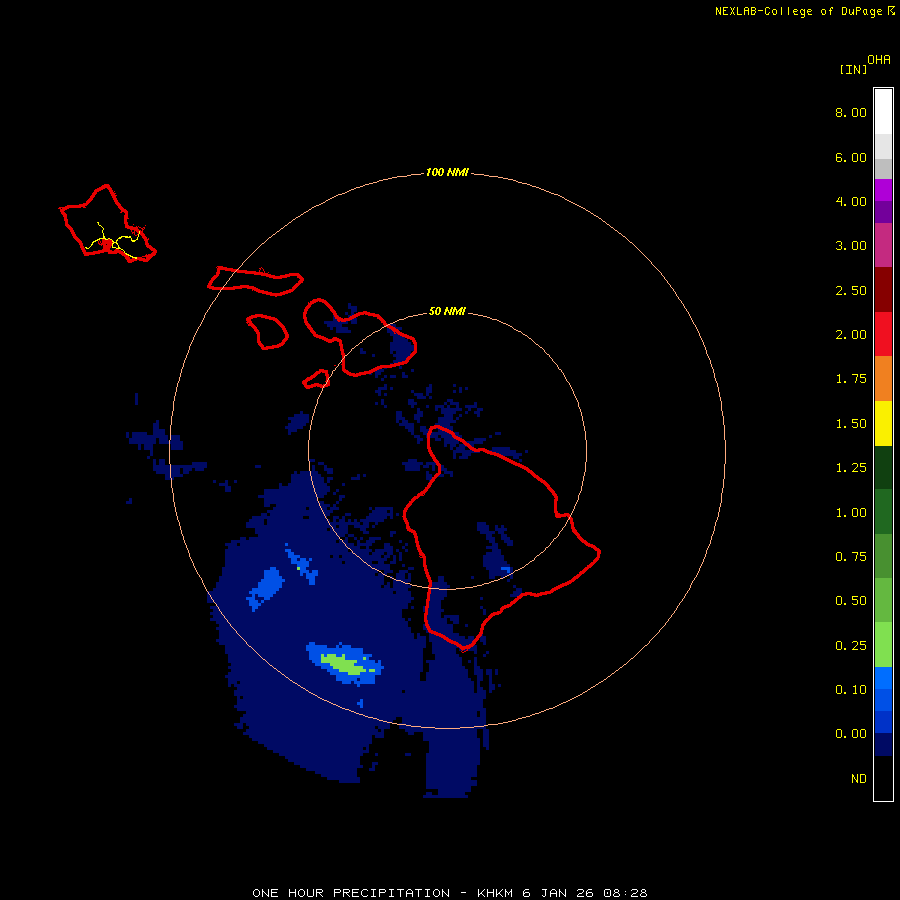Click the 50 NMI range ring label
The height and width of the screenshot is (900, 900).
coord(447,311)
